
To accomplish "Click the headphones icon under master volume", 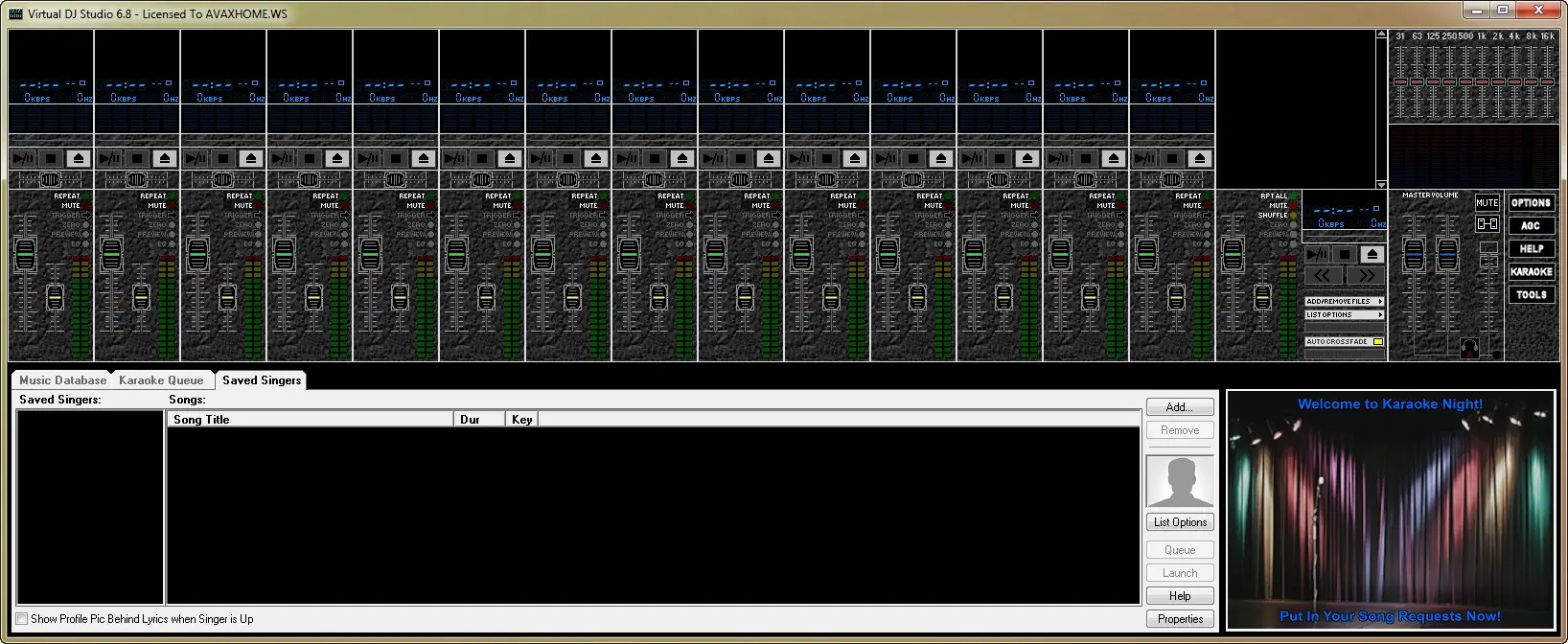I will tap(1469, 348).
